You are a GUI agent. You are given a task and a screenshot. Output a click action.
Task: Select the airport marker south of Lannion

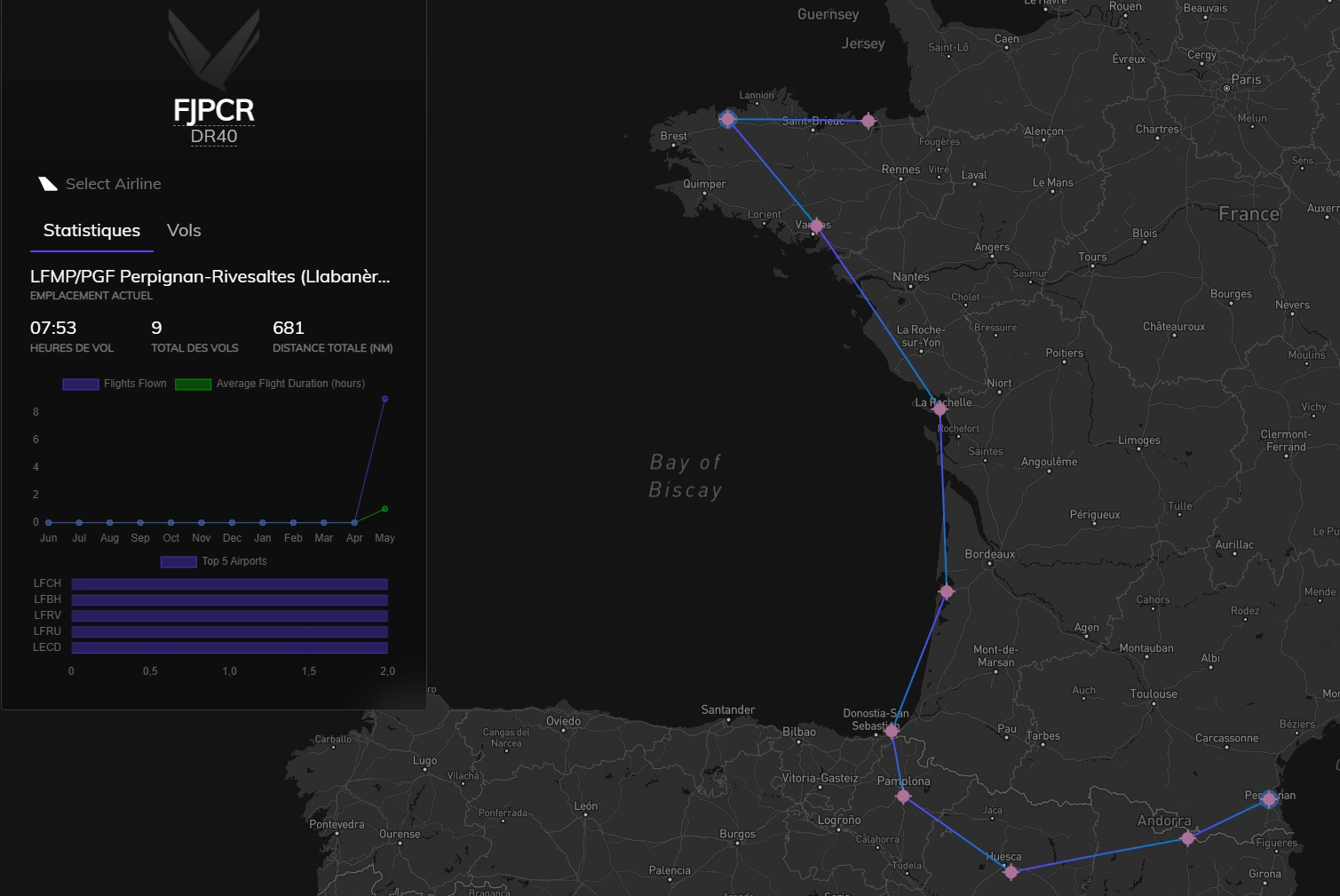click(728, 119)
